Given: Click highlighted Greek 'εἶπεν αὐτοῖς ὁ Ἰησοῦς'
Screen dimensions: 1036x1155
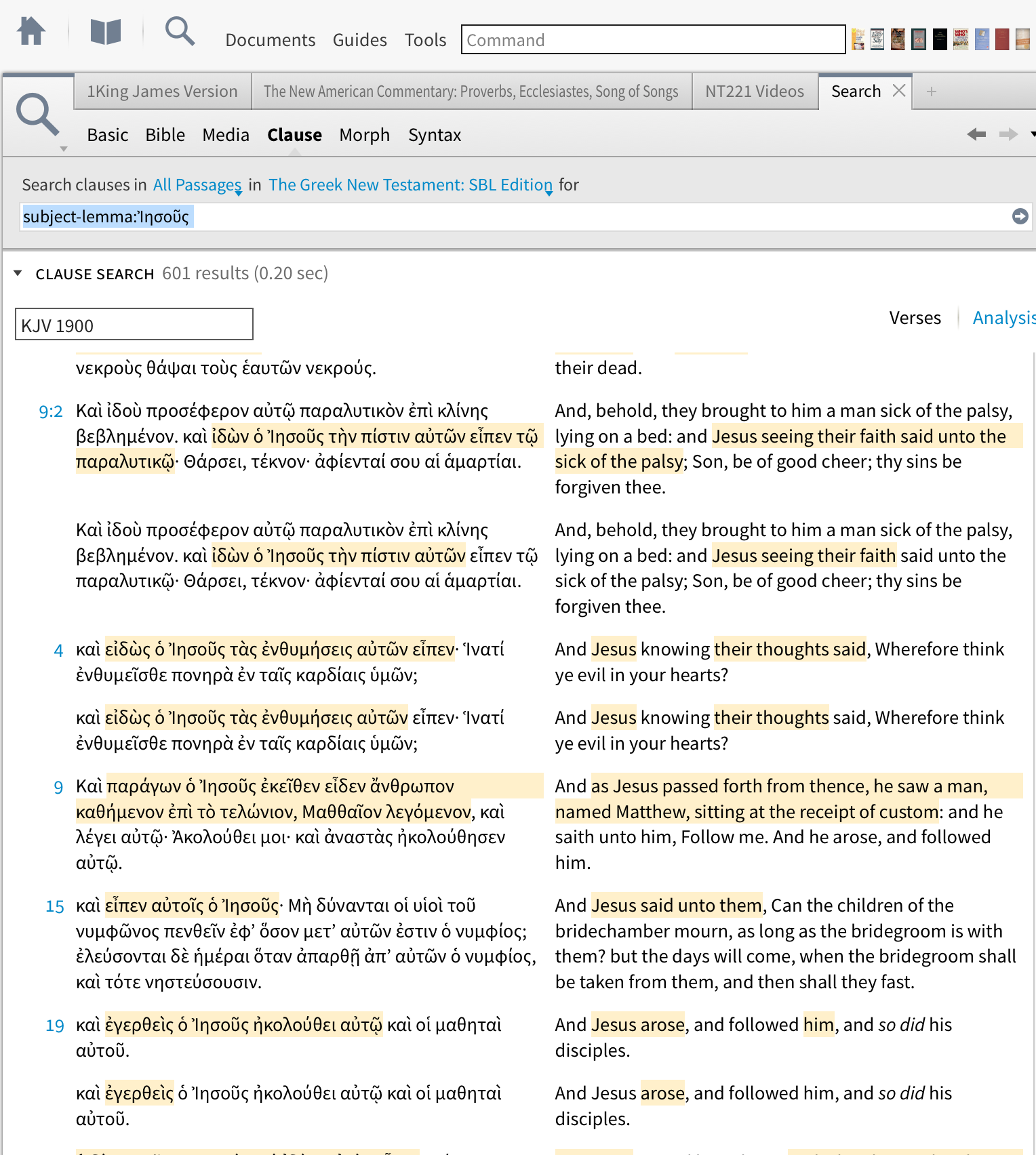Looking at the screenshot, I should point(192,906).
